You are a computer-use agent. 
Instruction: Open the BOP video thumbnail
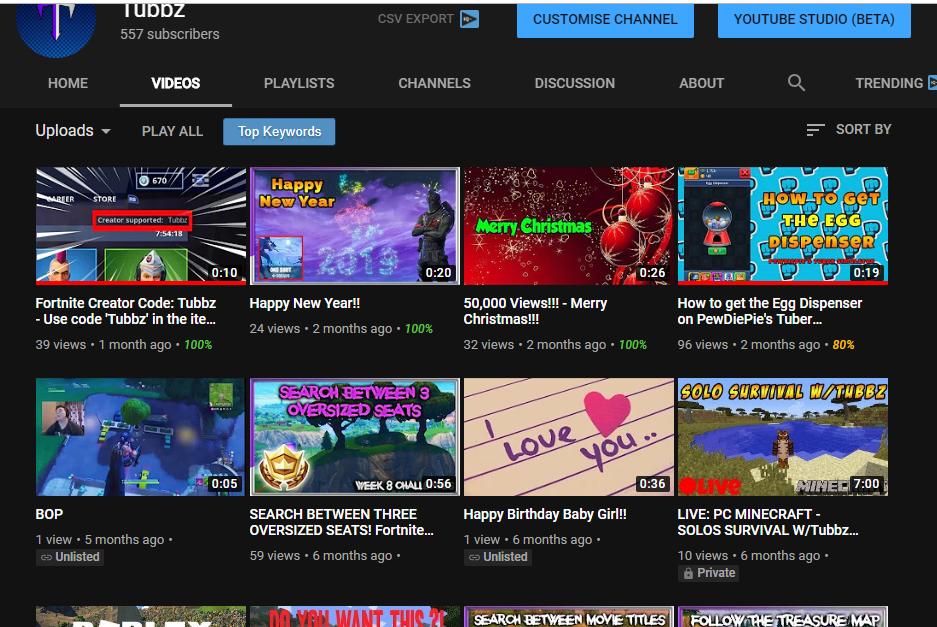pos(140,436)
